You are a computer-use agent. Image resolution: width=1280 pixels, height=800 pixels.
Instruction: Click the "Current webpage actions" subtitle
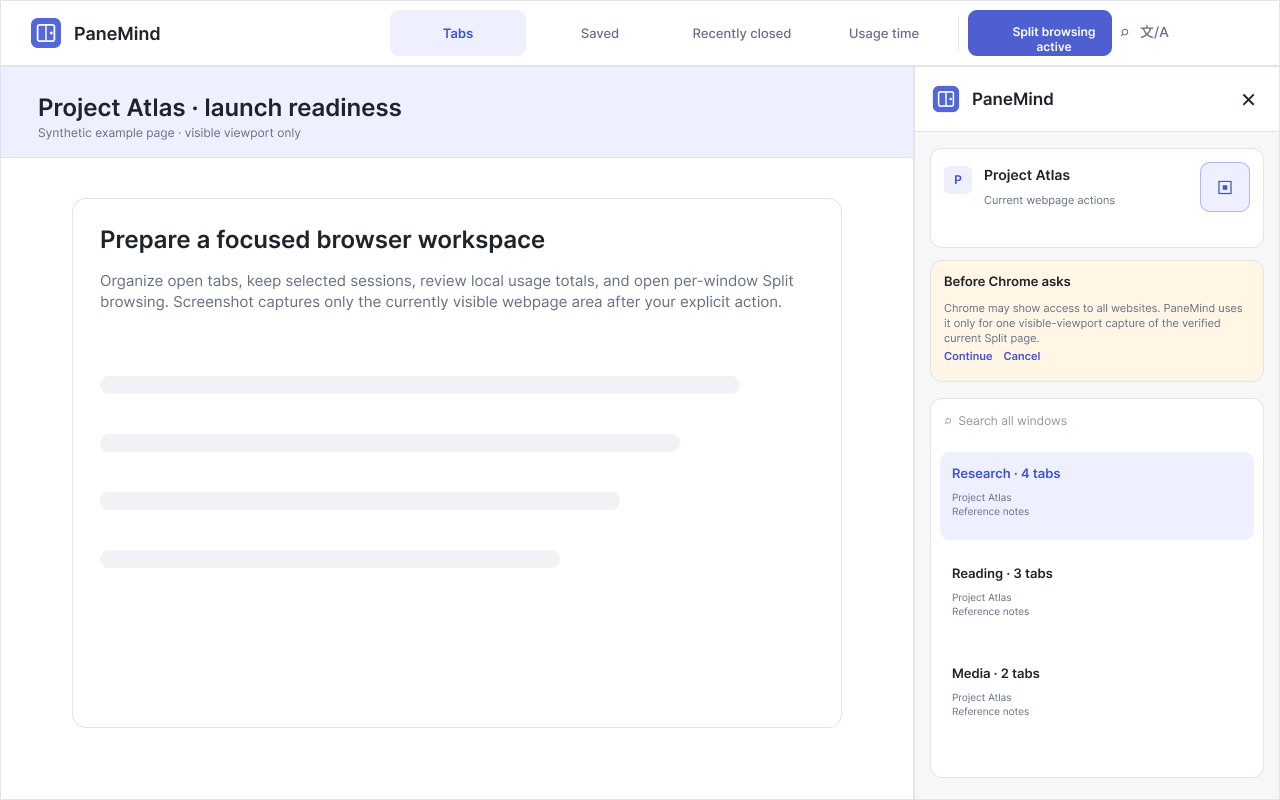tap(1049, 200)
